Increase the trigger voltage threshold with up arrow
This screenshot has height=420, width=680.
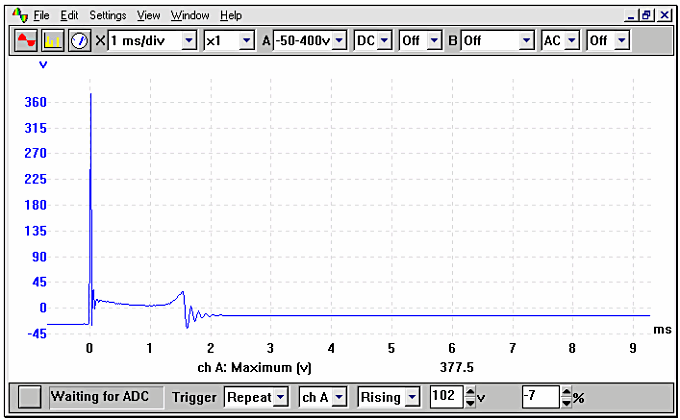pos(471,392)
